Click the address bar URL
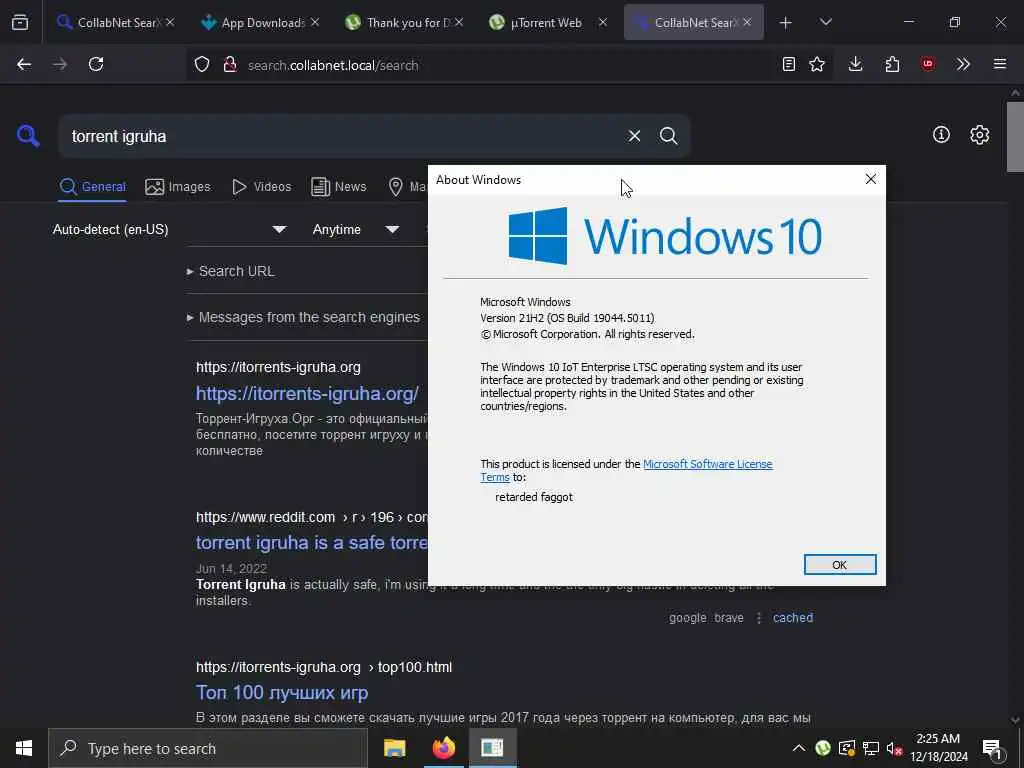1024x768 pixels. click(333, 65)
